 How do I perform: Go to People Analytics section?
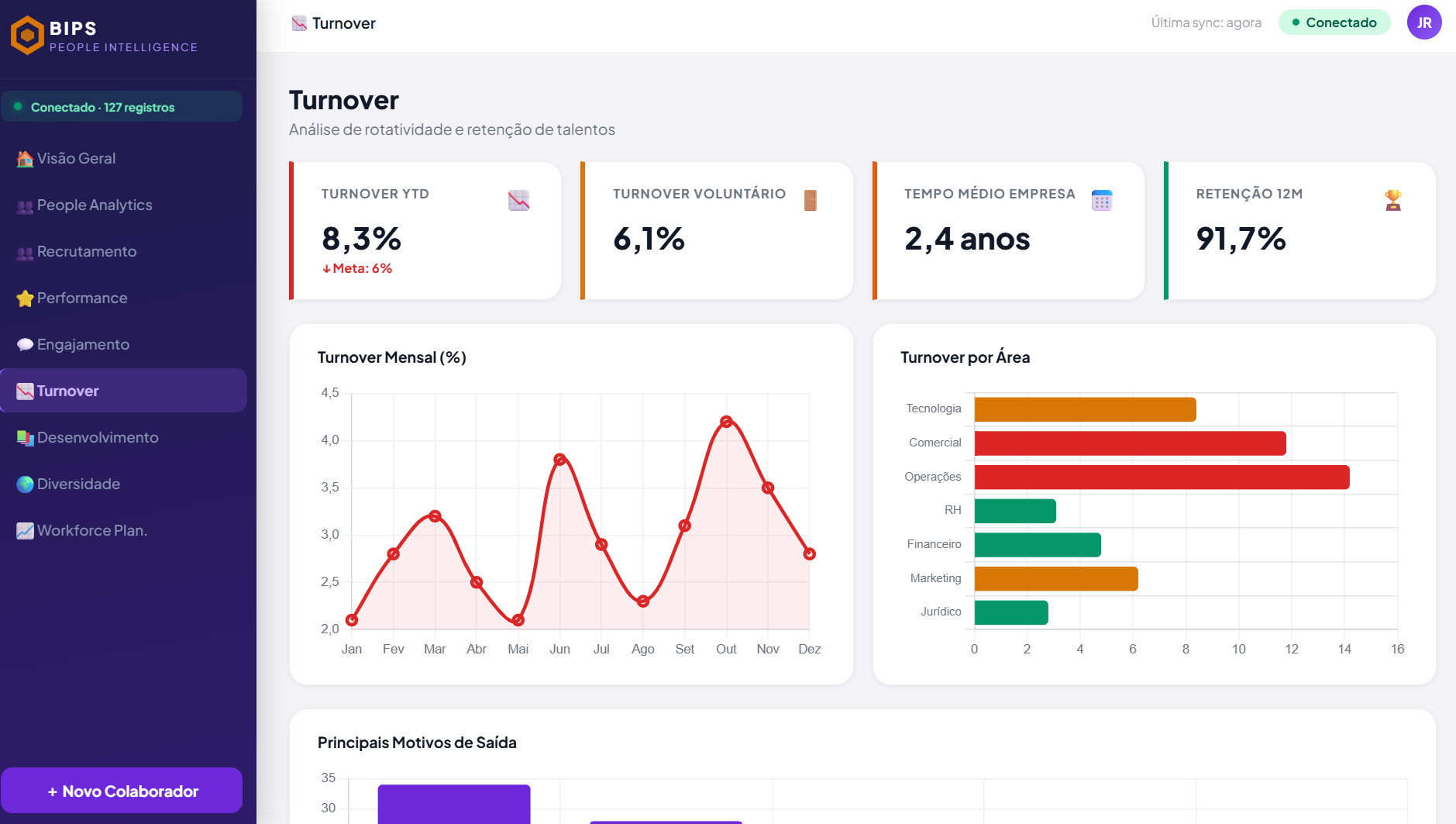click(124, 205)
